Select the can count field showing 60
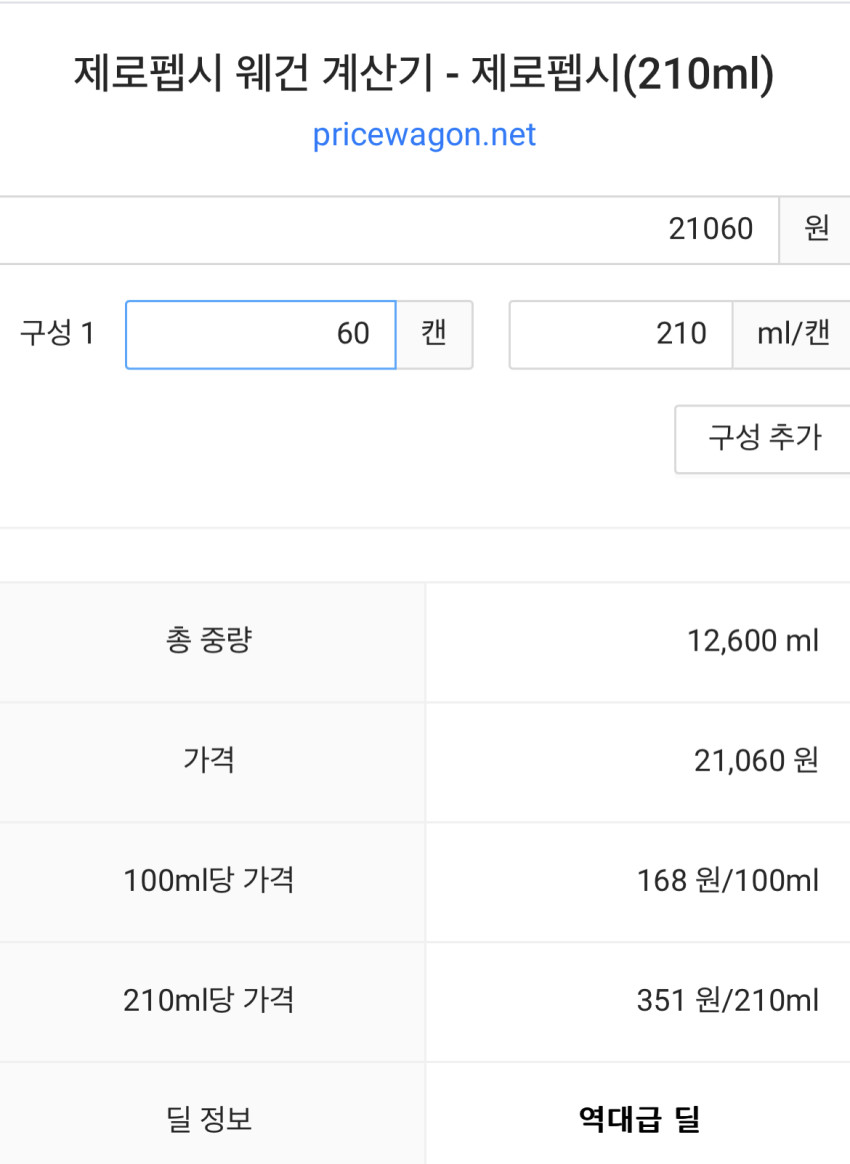 tap(260, 334)
